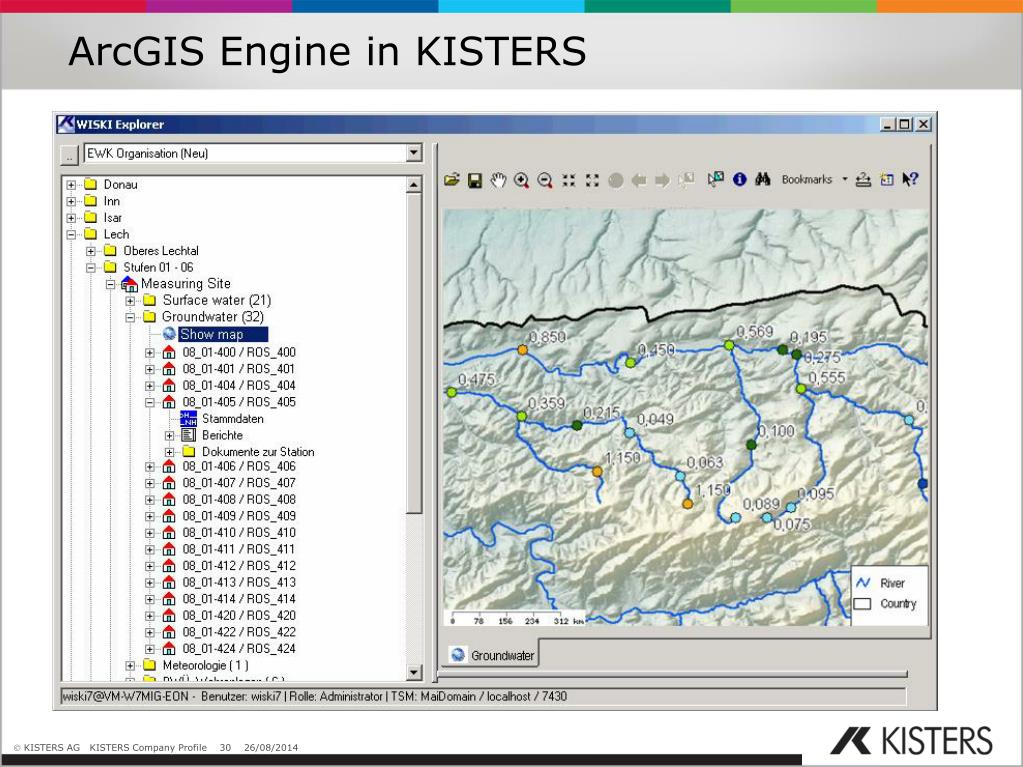Open the Bookmarks dropdown arrow
1023x767 pixels.
tap(845, 179)
